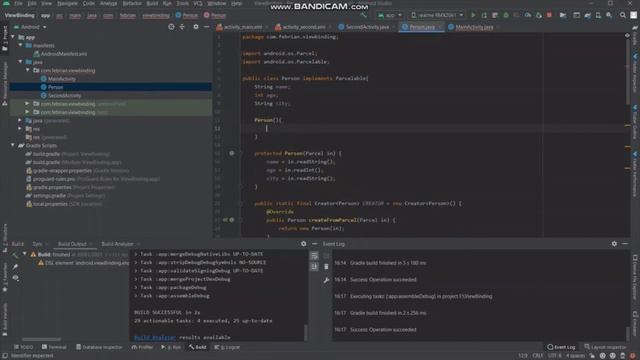
Task: Open the Tools menu
Action: click(182, 3)
